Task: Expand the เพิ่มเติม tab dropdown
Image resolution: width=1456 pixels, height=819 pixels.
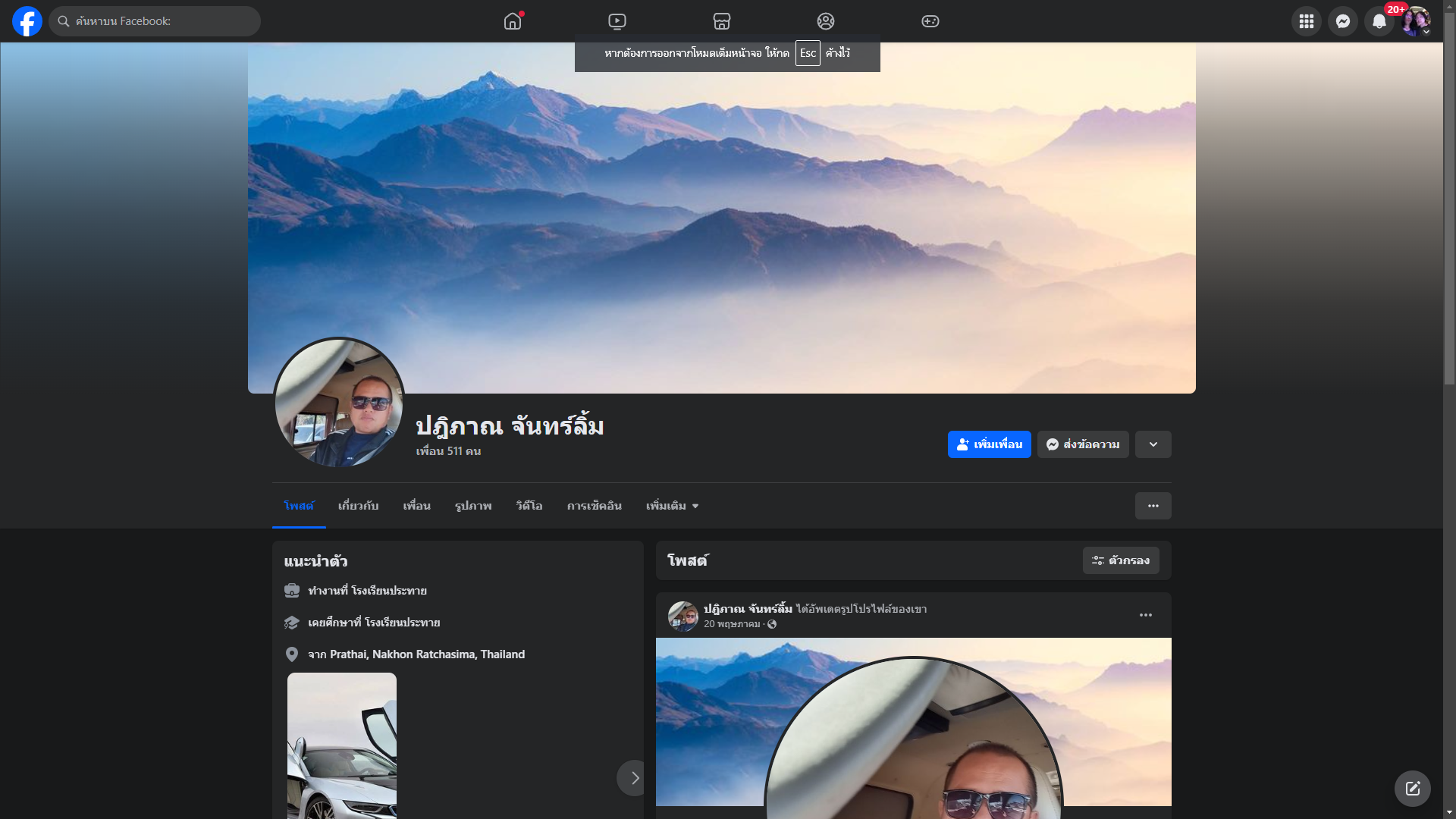Action: (672, 506)
